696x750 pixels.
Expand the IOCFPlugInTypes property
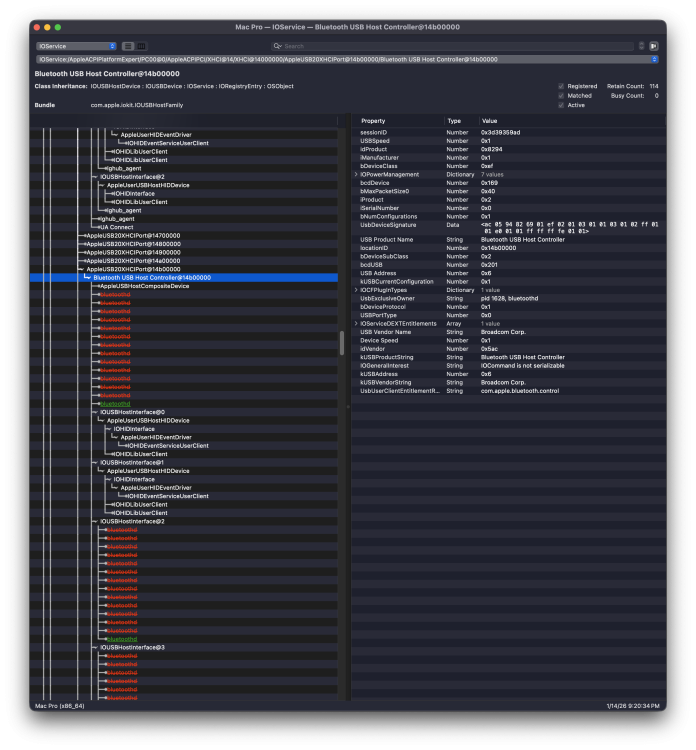pyautogui.click(x=356, y=290)
